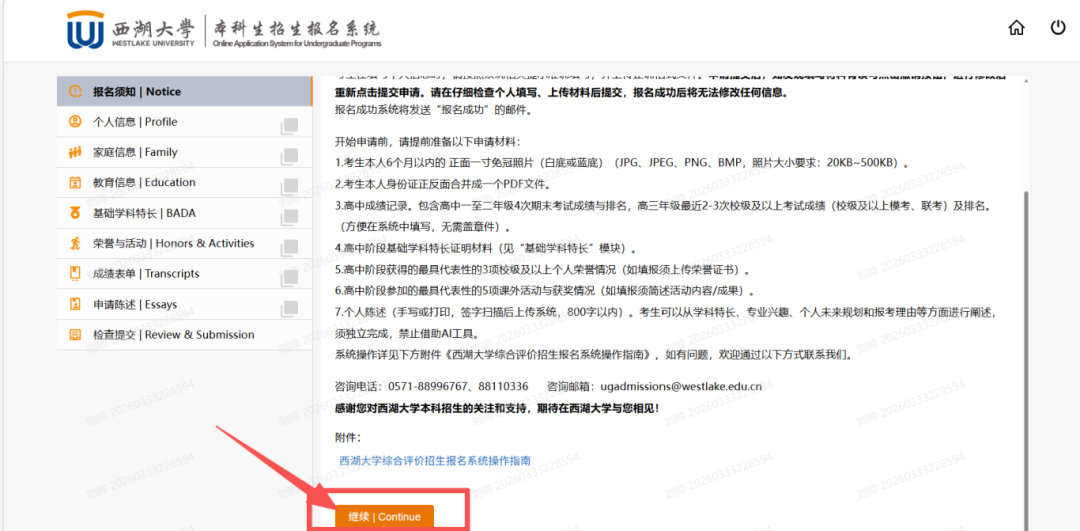Click gray status icon beside Education
The image size is (1080, 531).
[289, 186]
